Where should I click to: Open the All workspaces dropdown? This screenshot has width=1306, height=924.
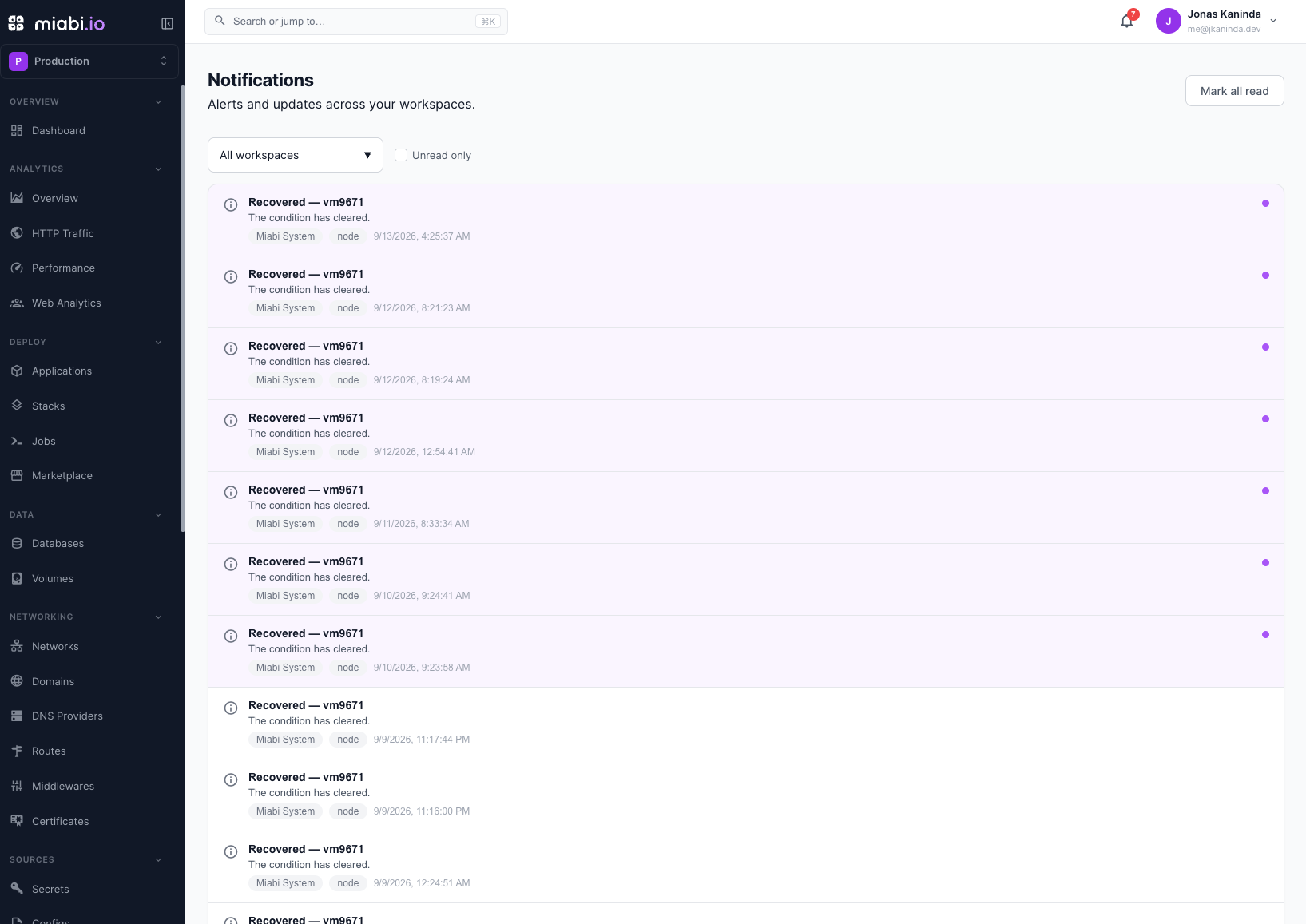[x=296, y=155]
